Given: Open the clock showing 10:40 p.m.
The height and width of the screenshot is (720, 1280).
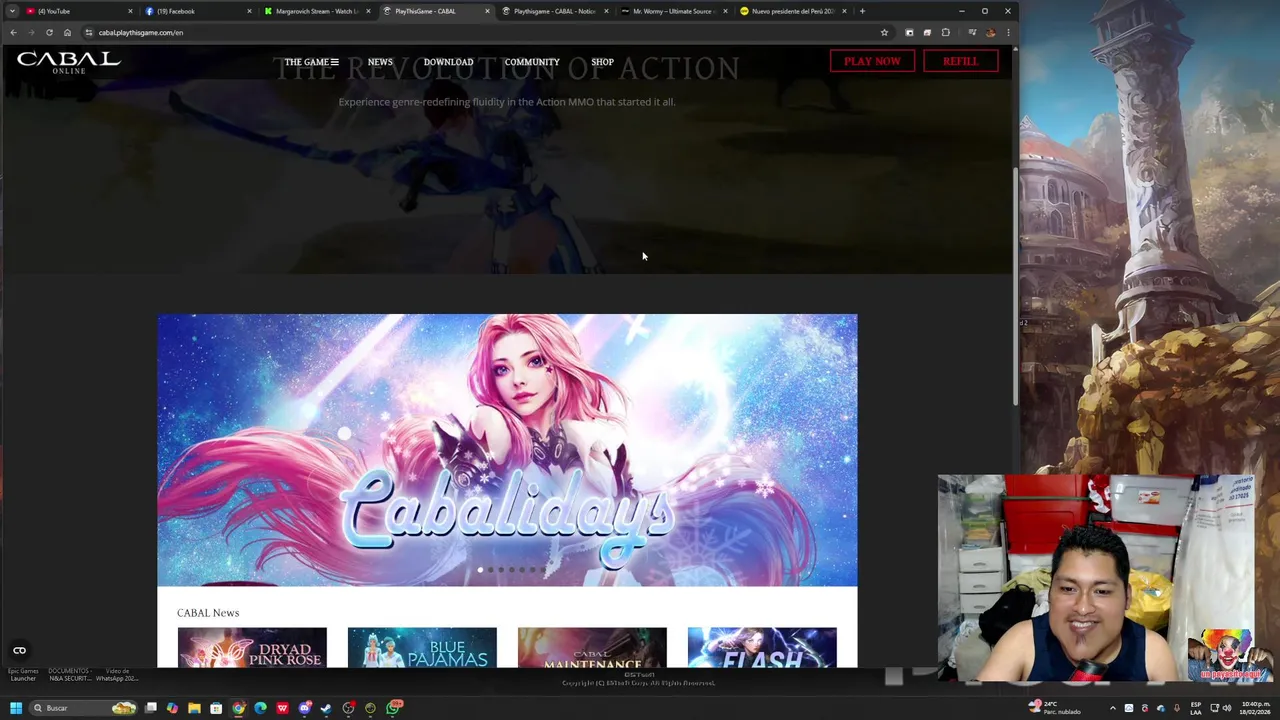Looking at the screenshot, I should (1254, 708).
